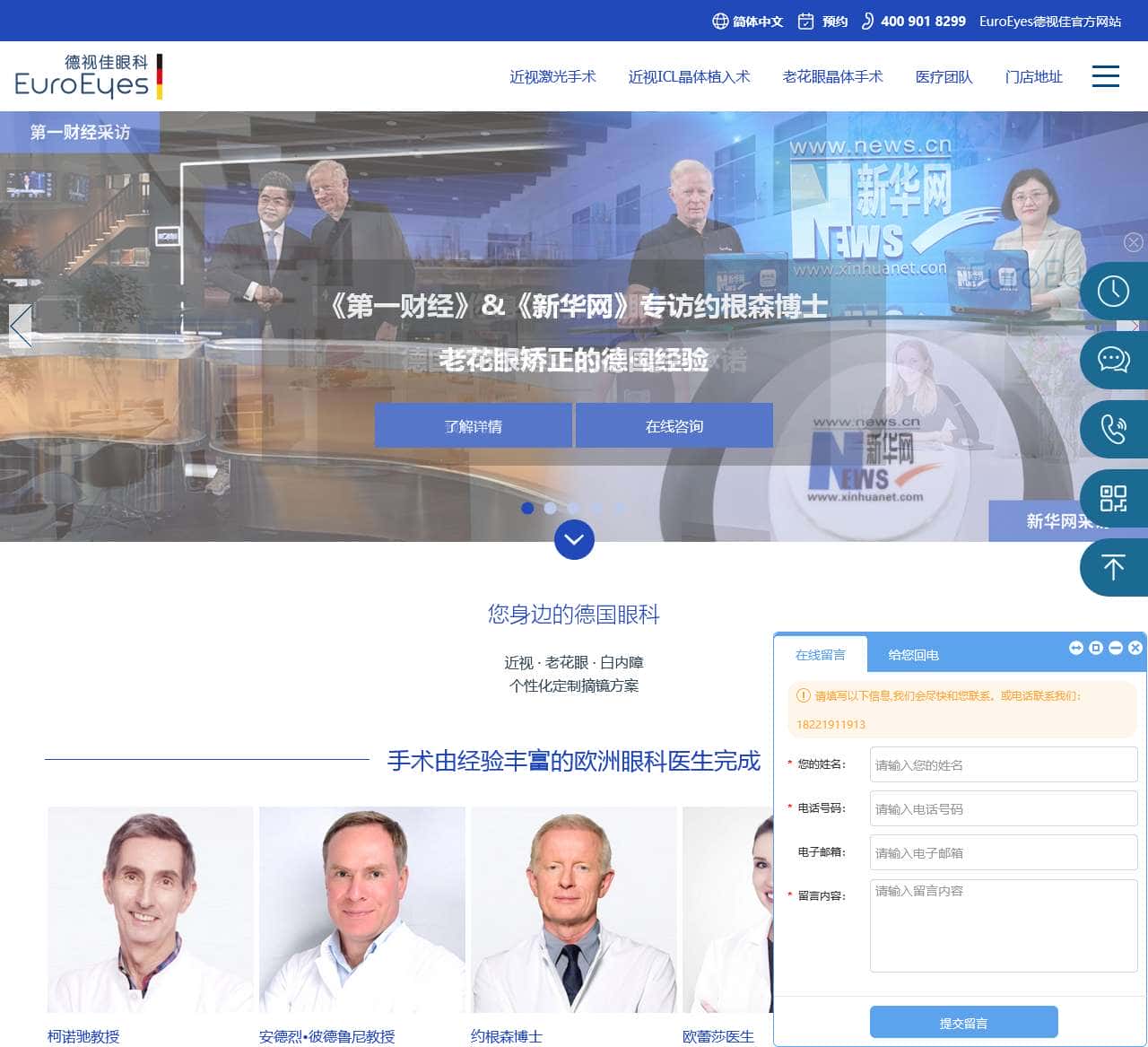The height and width of the screenshot is (1047, 1148).
Task: Click the left carousel arrow
Action: (x=21, y=327)
